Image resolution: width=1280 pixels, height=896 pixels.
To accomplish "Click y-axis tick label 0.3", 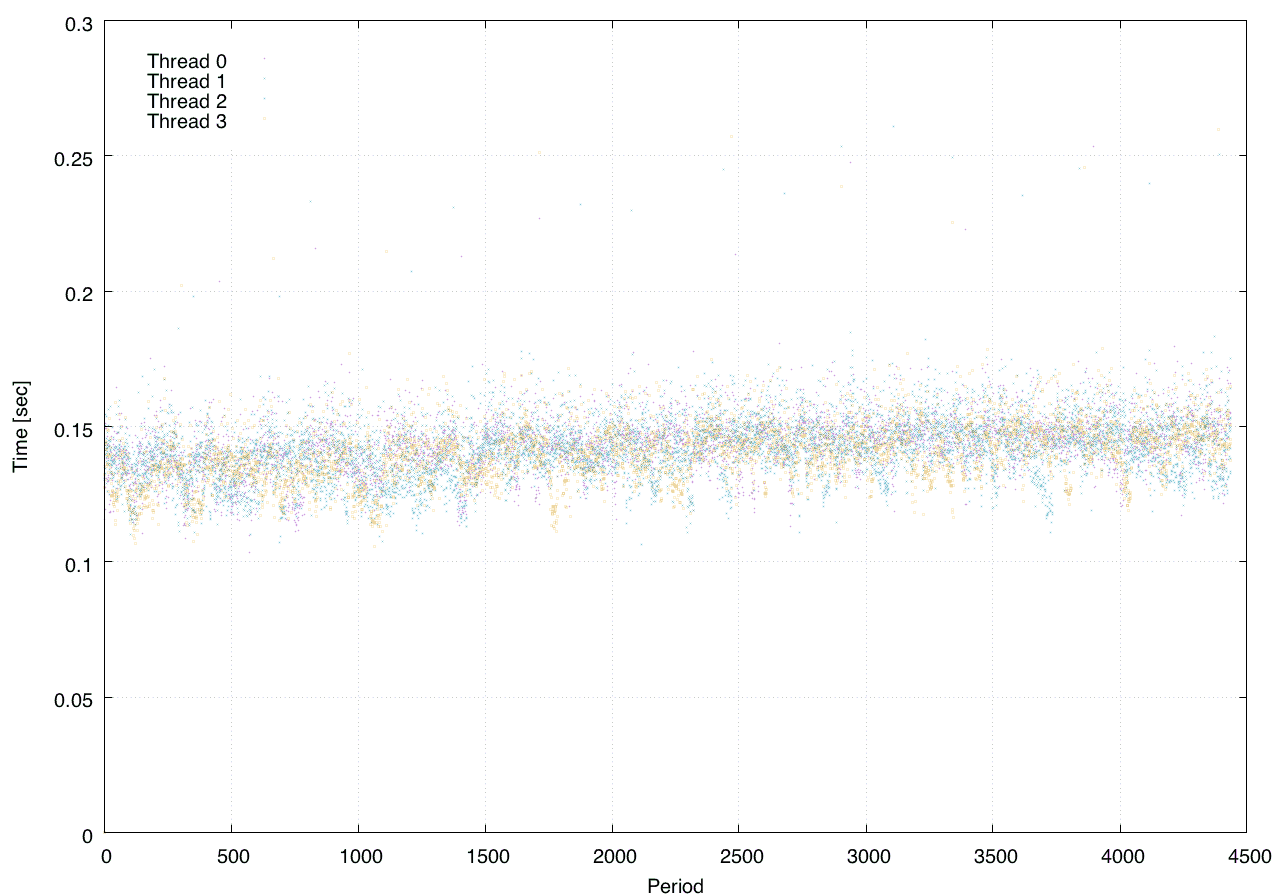I will click(x=78, y=22).
